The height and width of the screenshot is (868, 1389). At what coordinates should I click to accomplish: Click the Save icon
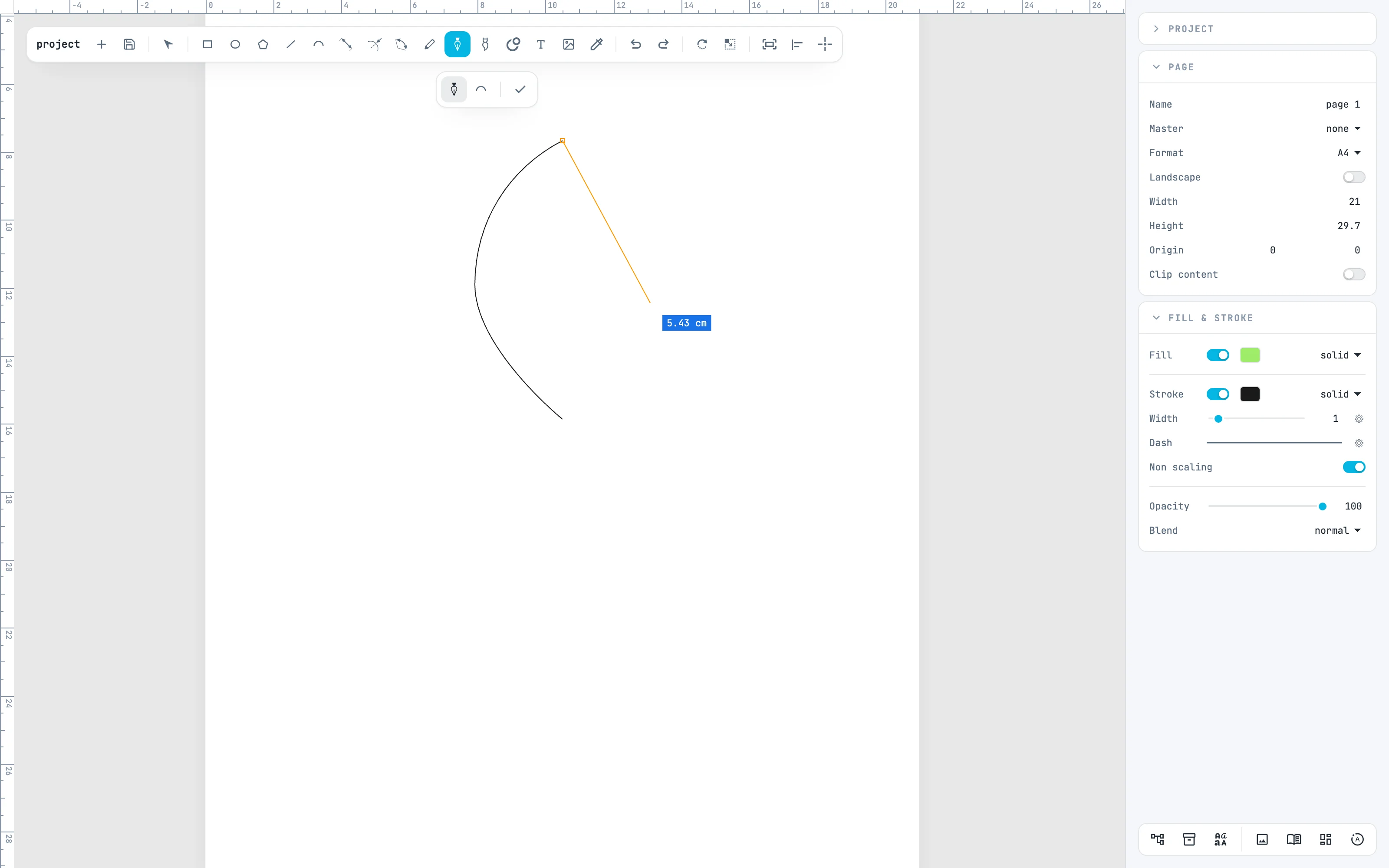[129, 44]
